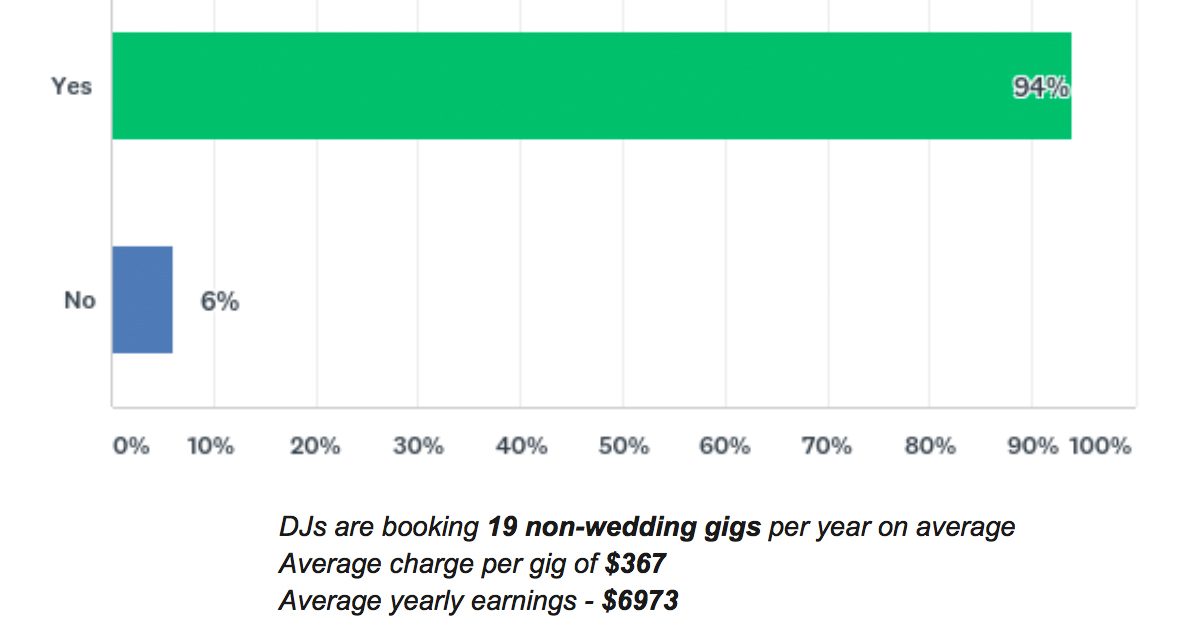Viewport: 1204px width, 642px height.
Task: Click the 10% axis tick label
Action: pos(211,446)
